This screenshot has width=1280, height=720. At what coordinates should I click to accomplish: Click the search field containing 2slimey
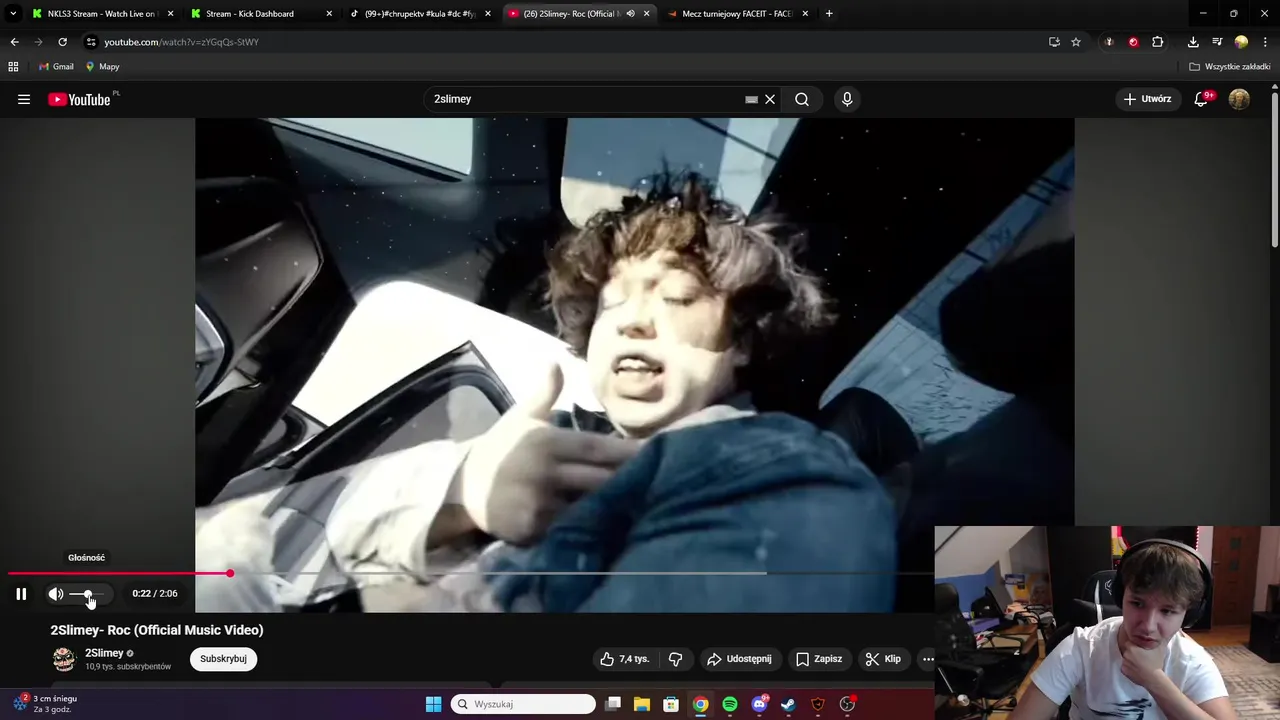pos(585,99)
